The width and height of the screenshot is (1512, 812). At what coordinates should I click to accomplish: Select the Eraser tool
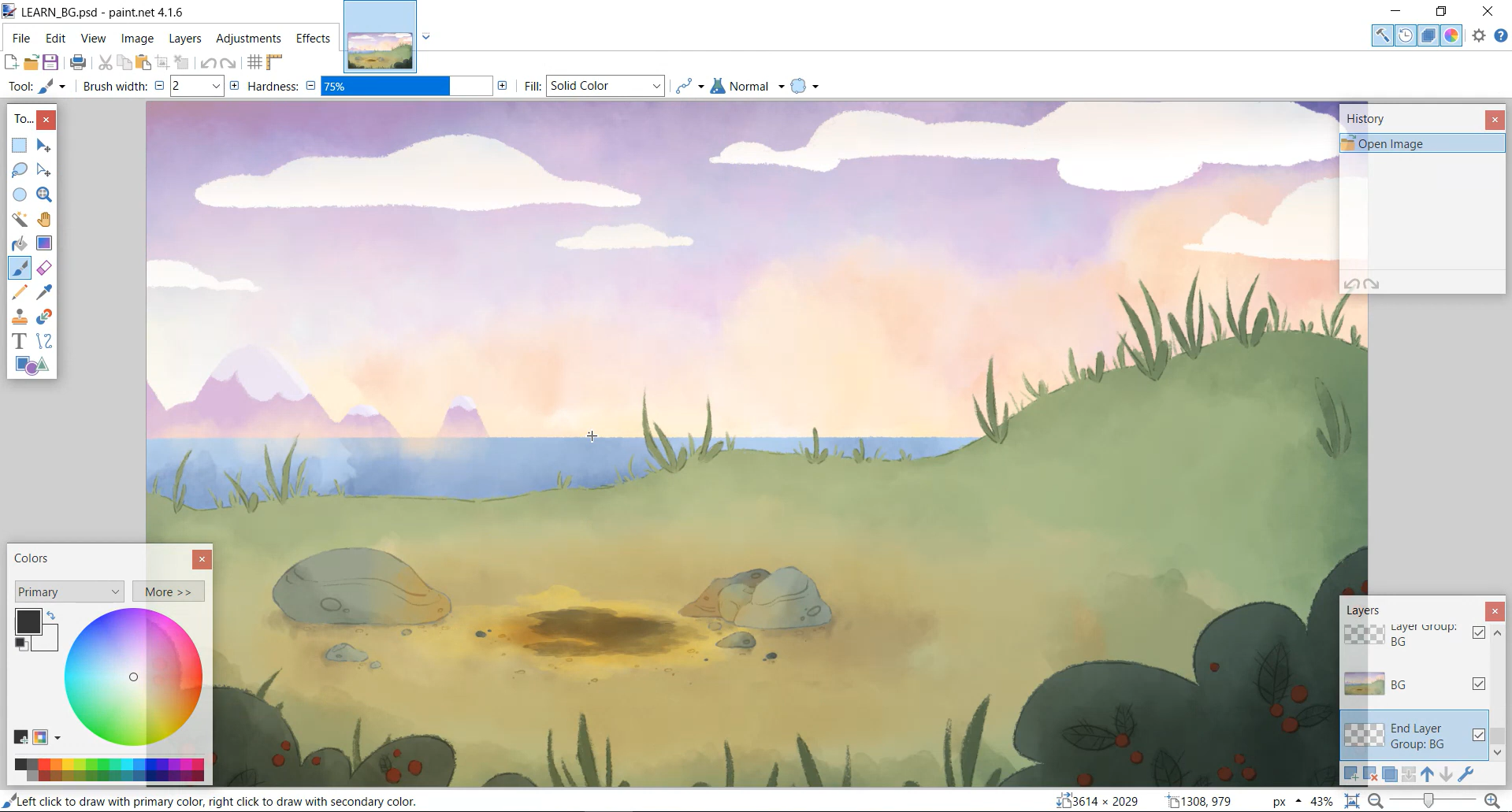(x=44, y=269)
